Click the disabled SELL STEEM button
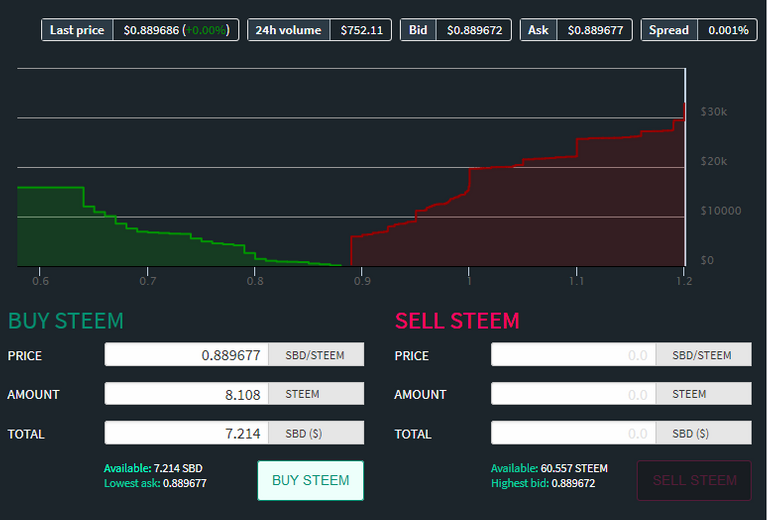Image resolution: width=768 pixels, height=520 pixels. click(x=694, y=480)
